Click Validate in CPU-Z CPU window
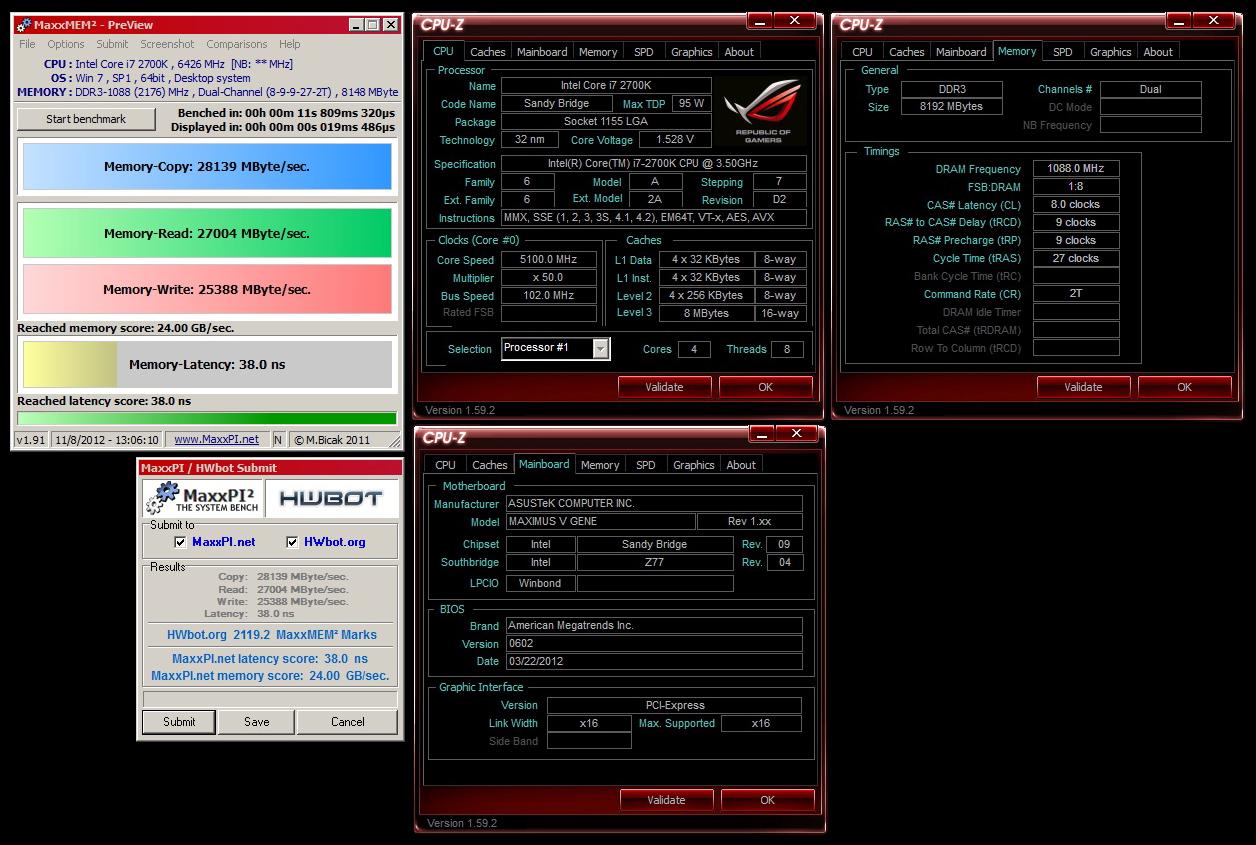 pos(664,387)
